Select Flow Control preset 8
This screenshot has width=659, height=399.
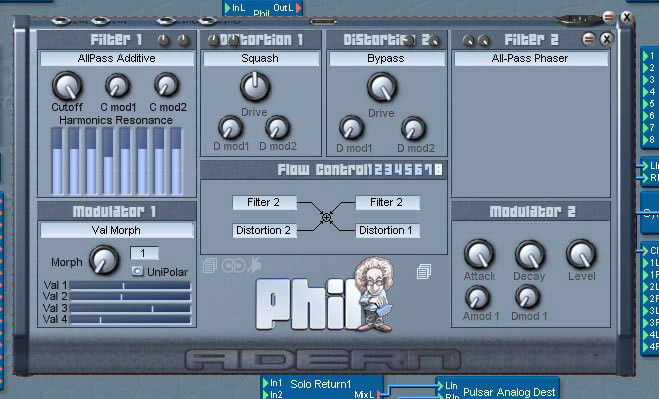coord(438,170)
